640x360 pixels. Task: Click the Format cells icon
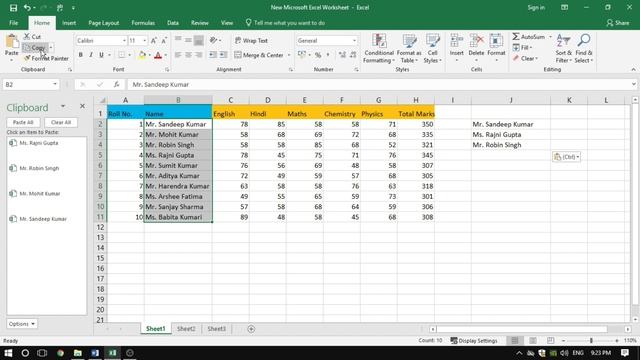pos(496,41)
